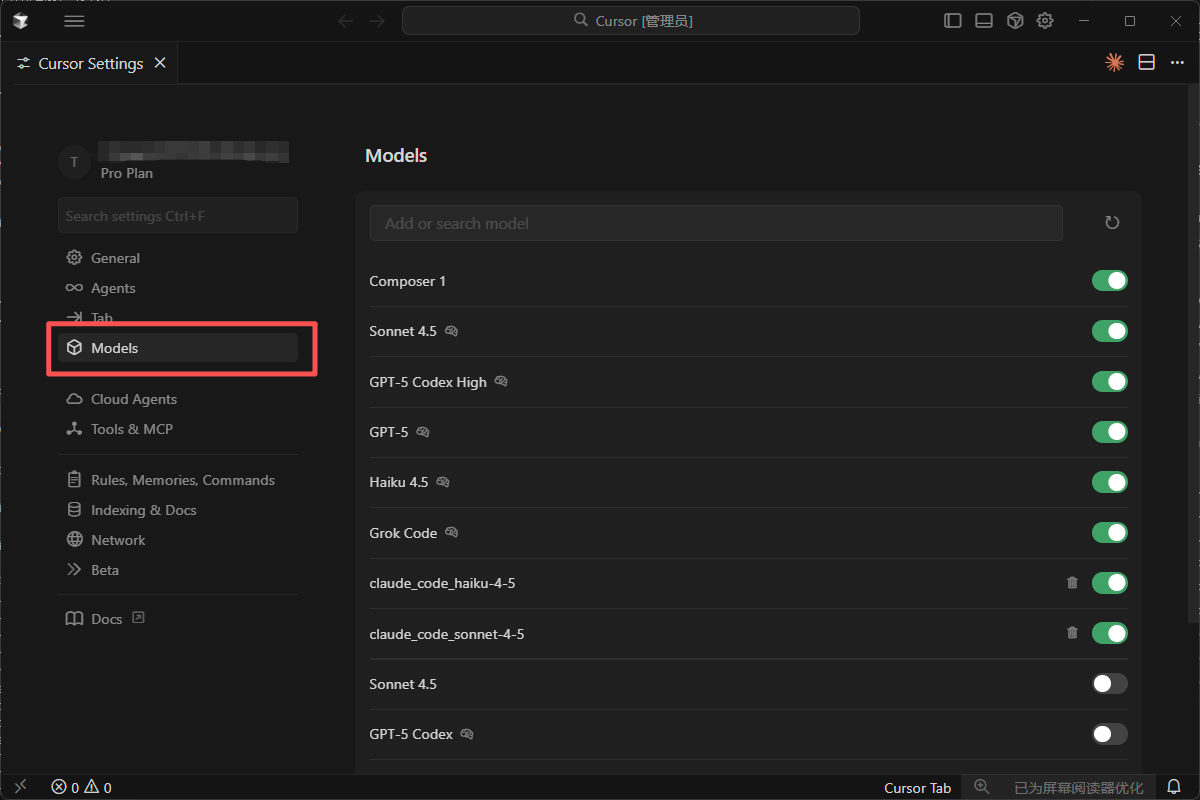1200x800 pixels.
Task: Go to Tools & MCP settings
Action: (178, 429)
